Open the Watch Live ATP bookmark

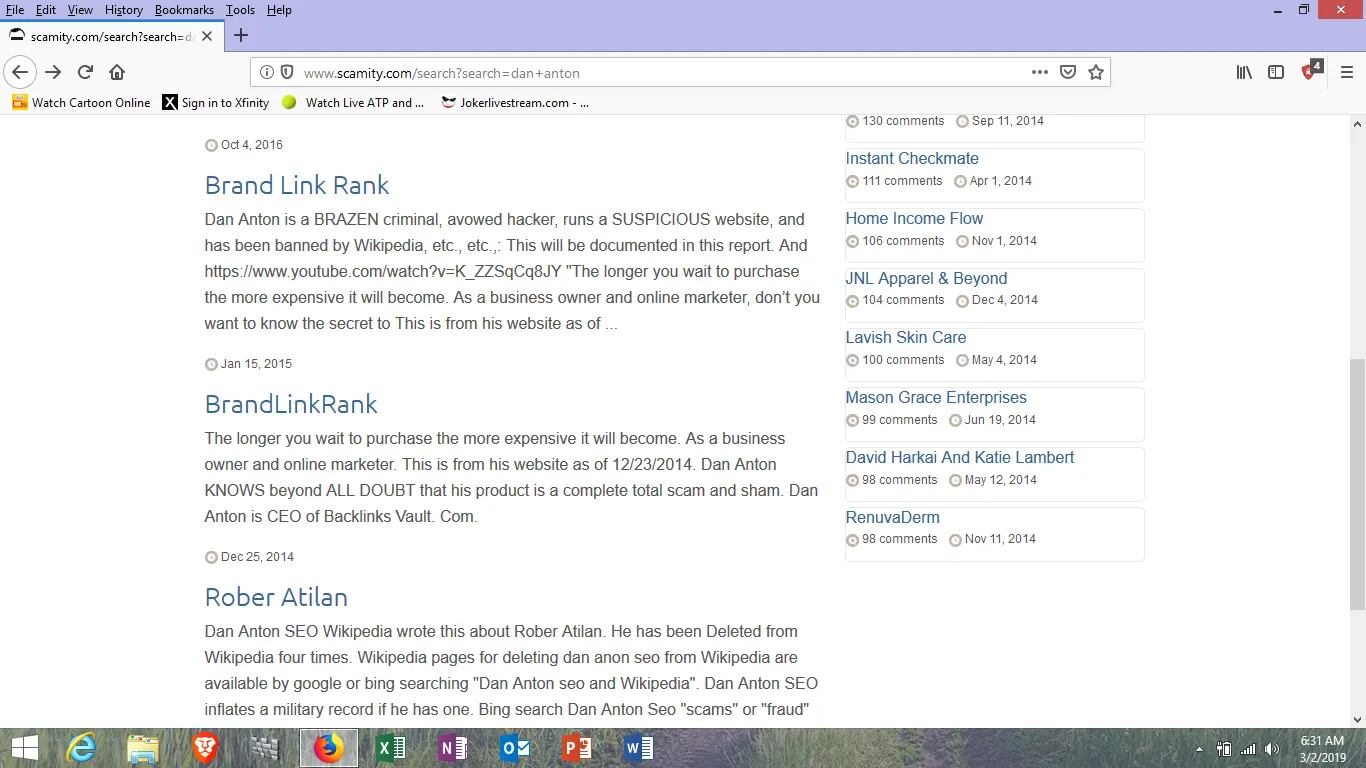point(353,102)
